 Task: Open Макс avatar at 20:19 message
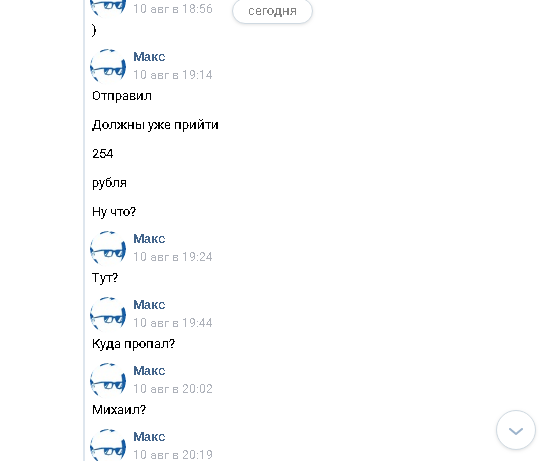pyautogui.click(x=108, y=445)
